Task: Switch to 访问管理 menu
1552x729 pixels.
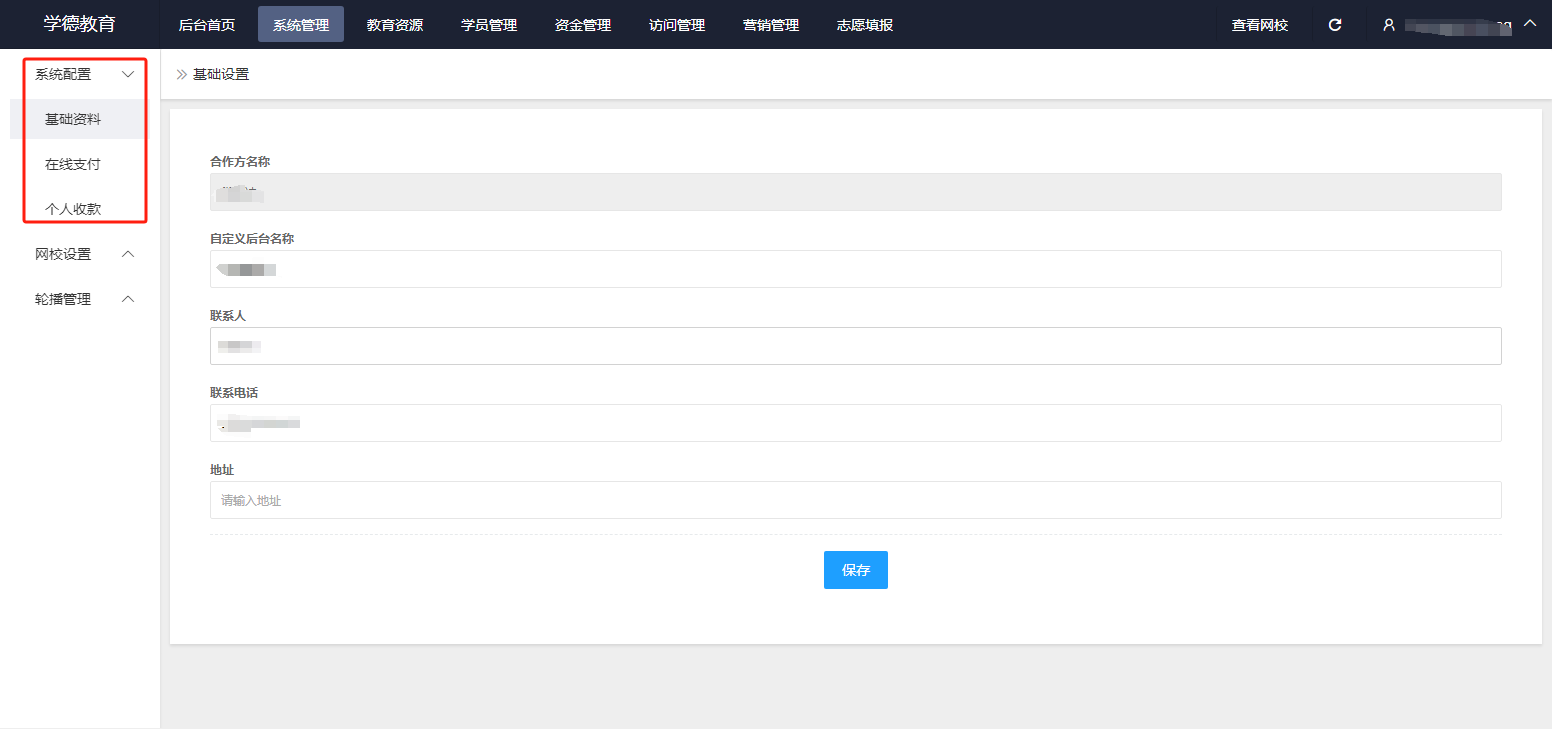Action: pos(677,25)
